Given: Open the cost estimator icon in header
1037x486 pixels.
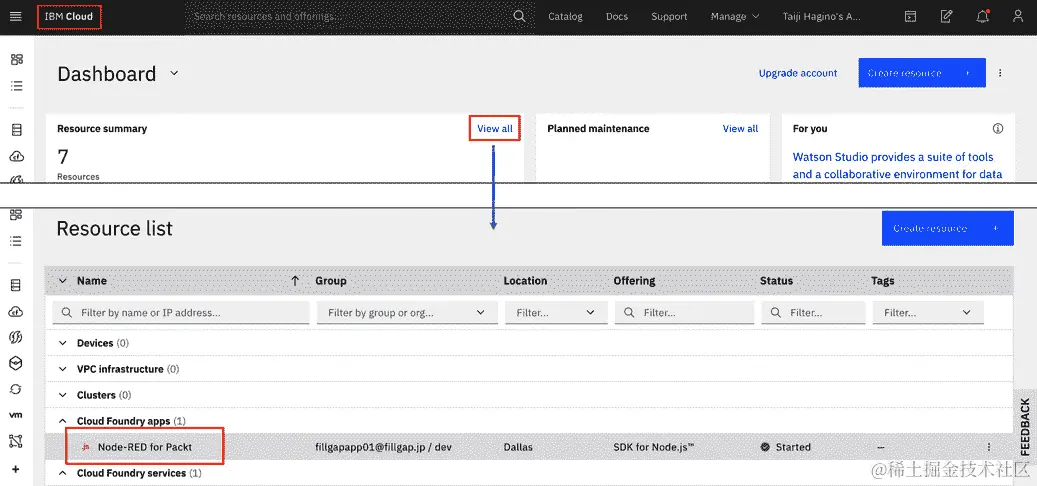Looking at the screenshot, I should pyautogui.click(x=946, y=17).
